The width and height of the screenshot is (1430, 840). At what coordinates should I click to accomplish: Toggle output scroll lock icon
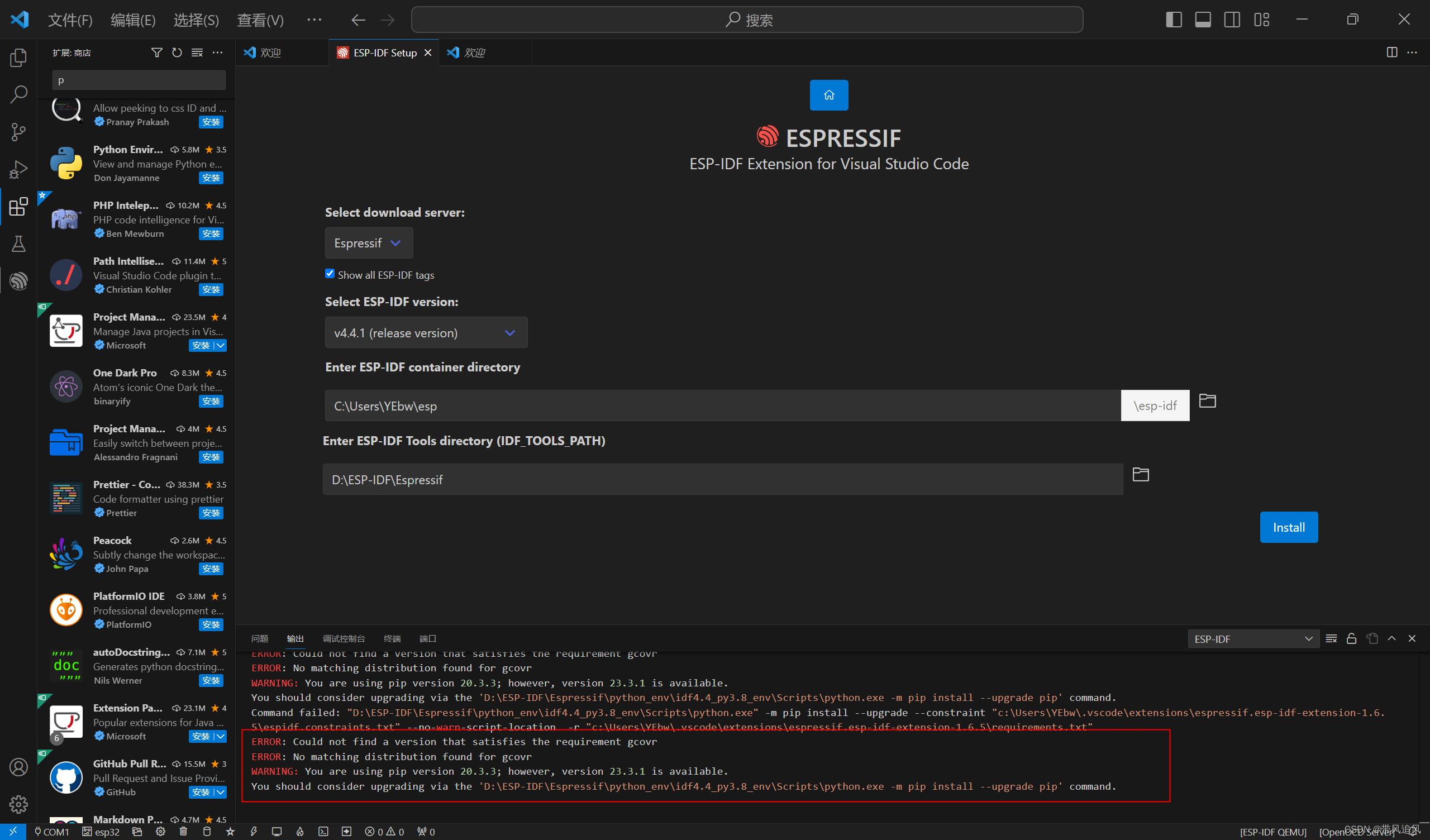tap(1351, 638)
